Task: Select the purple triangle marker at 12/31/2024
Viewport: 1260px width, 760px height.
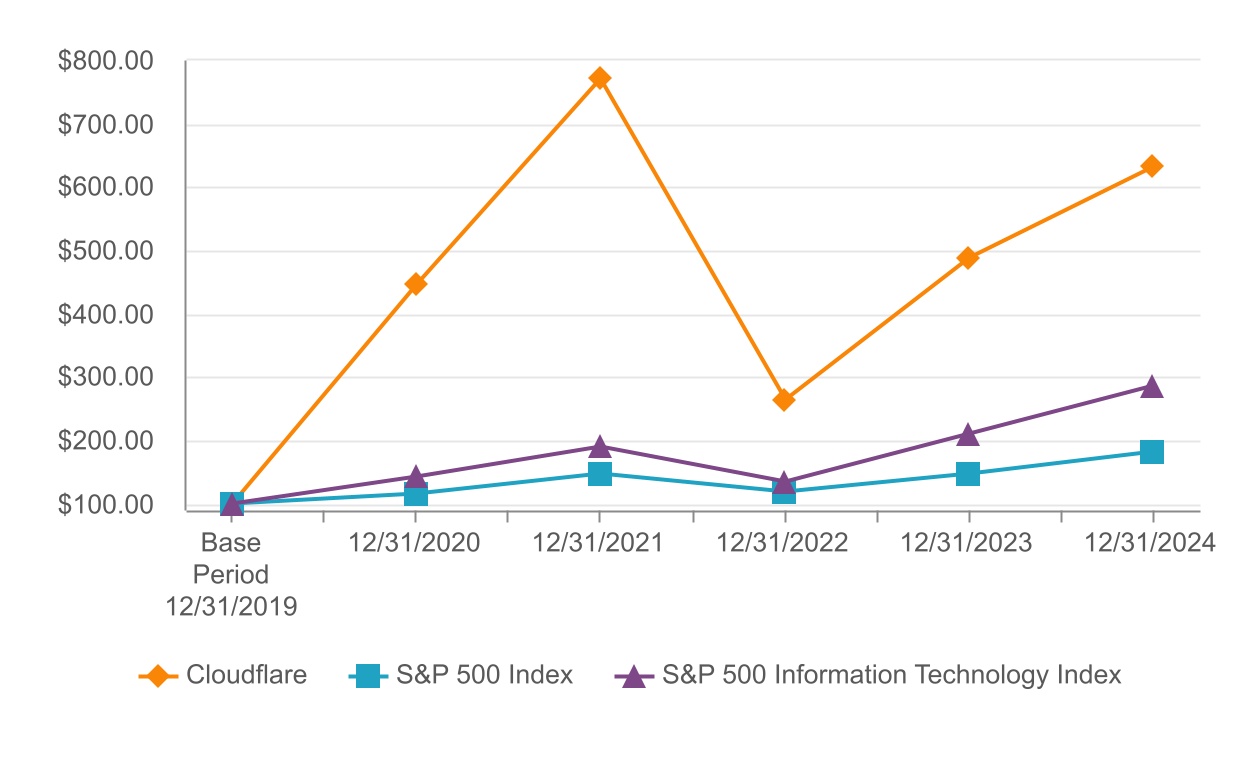Action: [1152, 387]
